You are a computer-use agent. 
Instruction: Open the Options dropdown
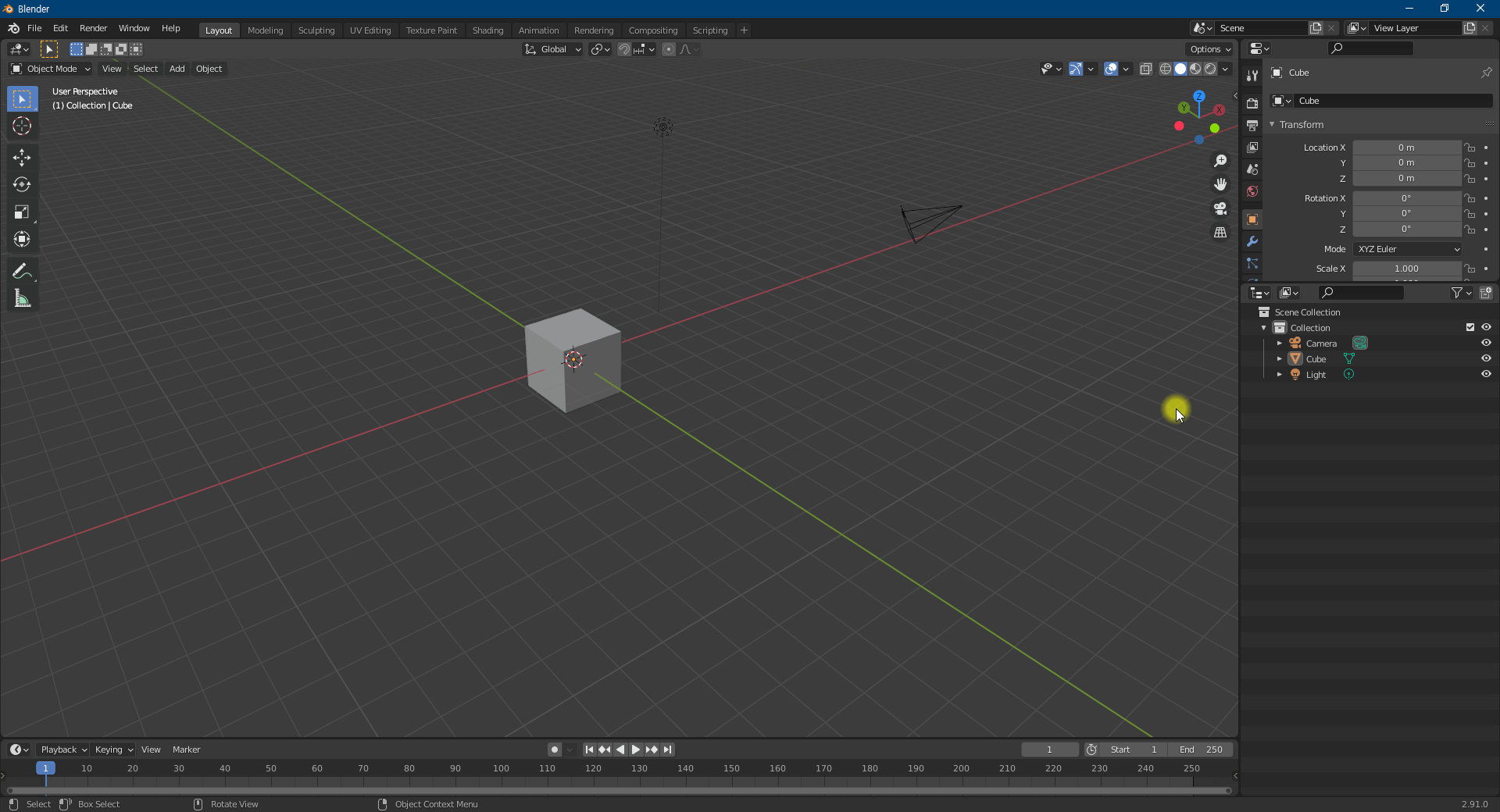click(1210, 49)
